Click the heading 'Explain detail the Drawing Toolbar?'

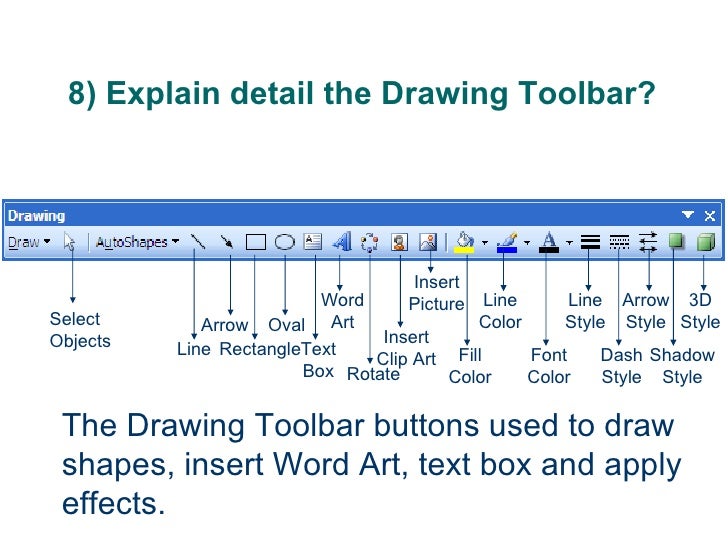click(381, 93)
